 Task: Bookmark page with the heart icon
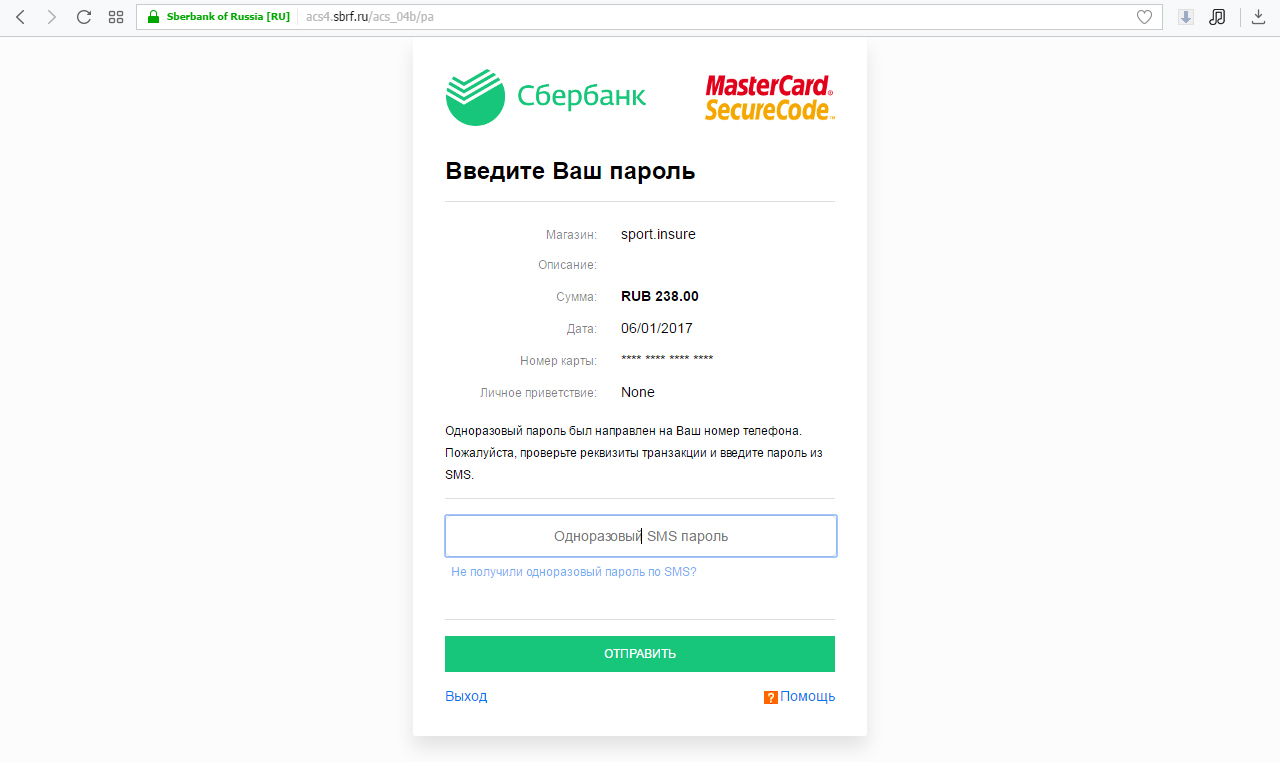click(x=1145, y=17)
